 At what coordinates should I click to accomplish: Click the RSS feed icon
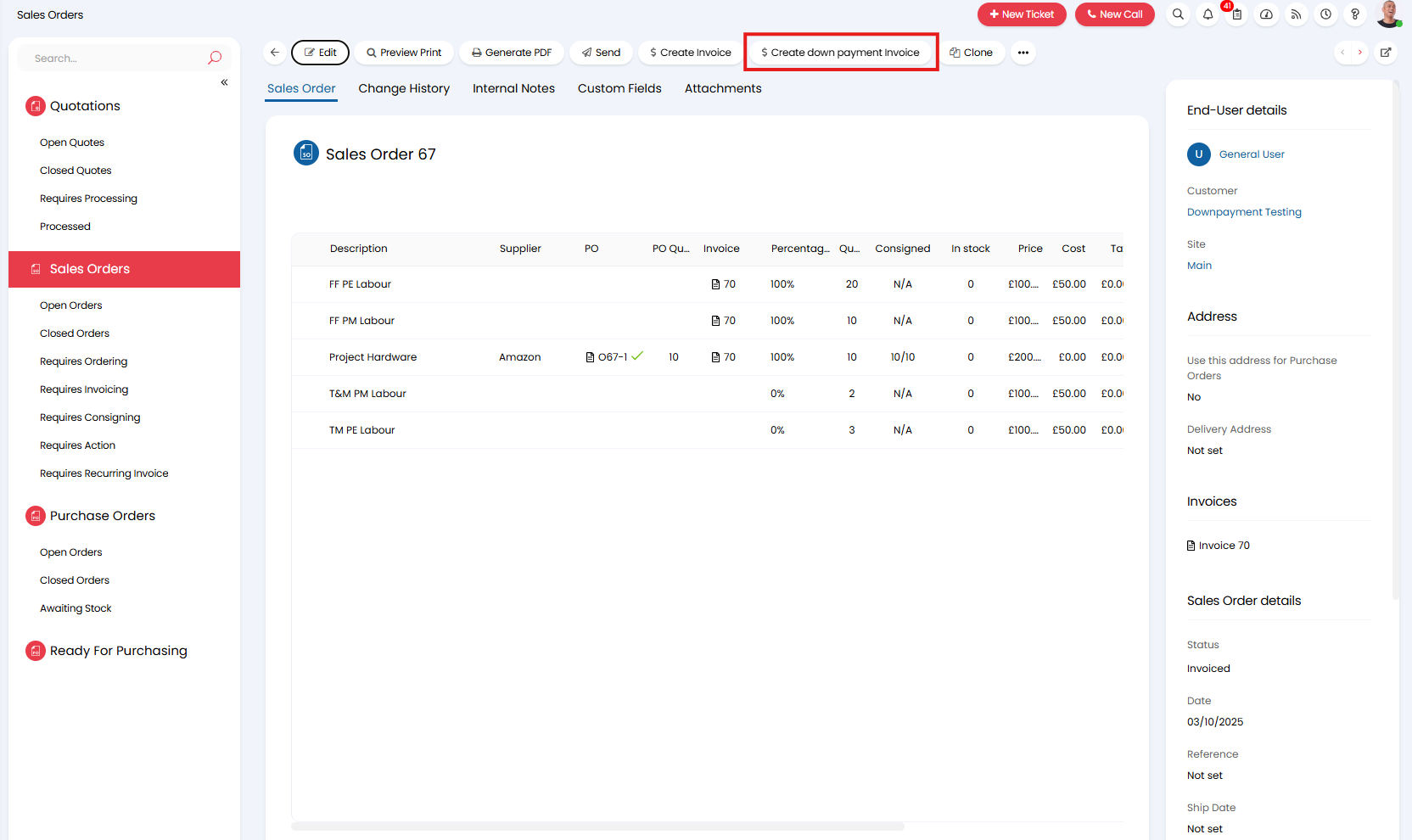(x=1296, y=14)
